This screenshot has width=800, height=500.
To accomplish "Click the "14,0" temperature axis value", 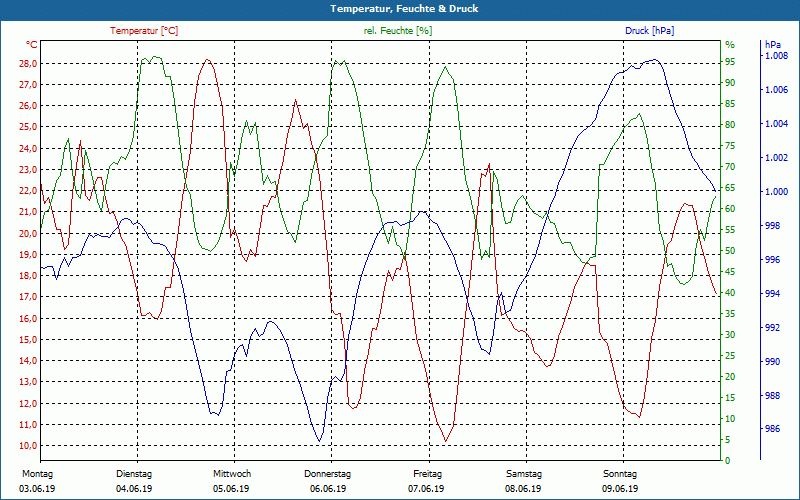I will (28, 361).
